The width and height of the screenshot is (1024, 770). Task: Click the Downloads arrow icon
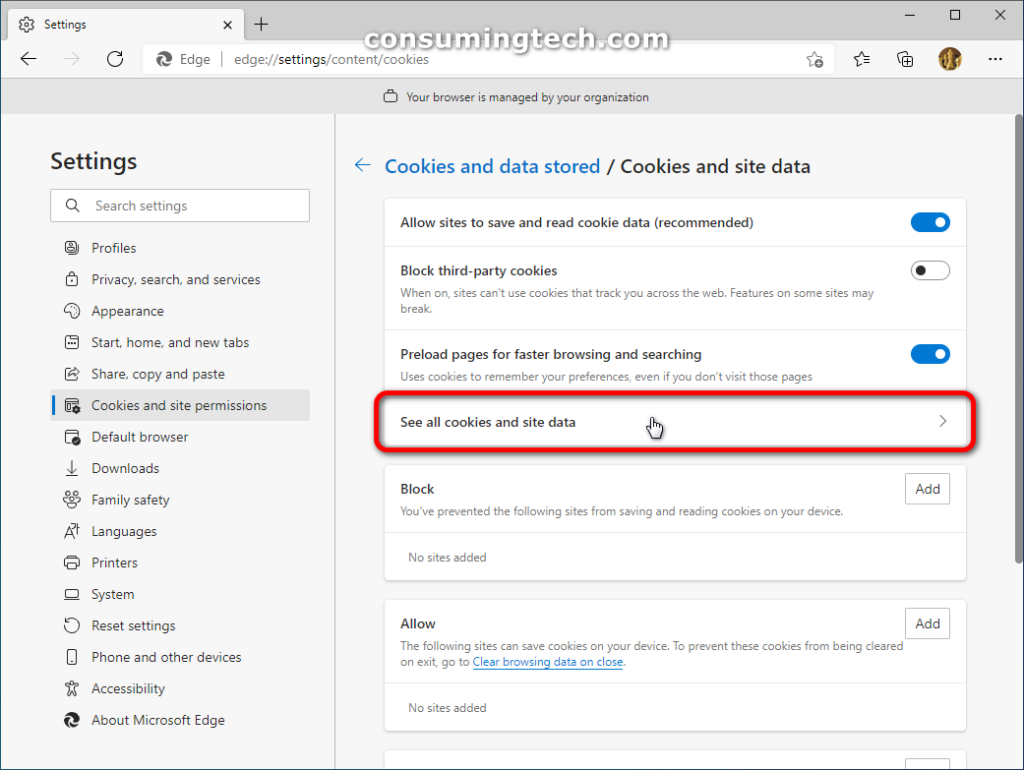[x=72, y=468]
